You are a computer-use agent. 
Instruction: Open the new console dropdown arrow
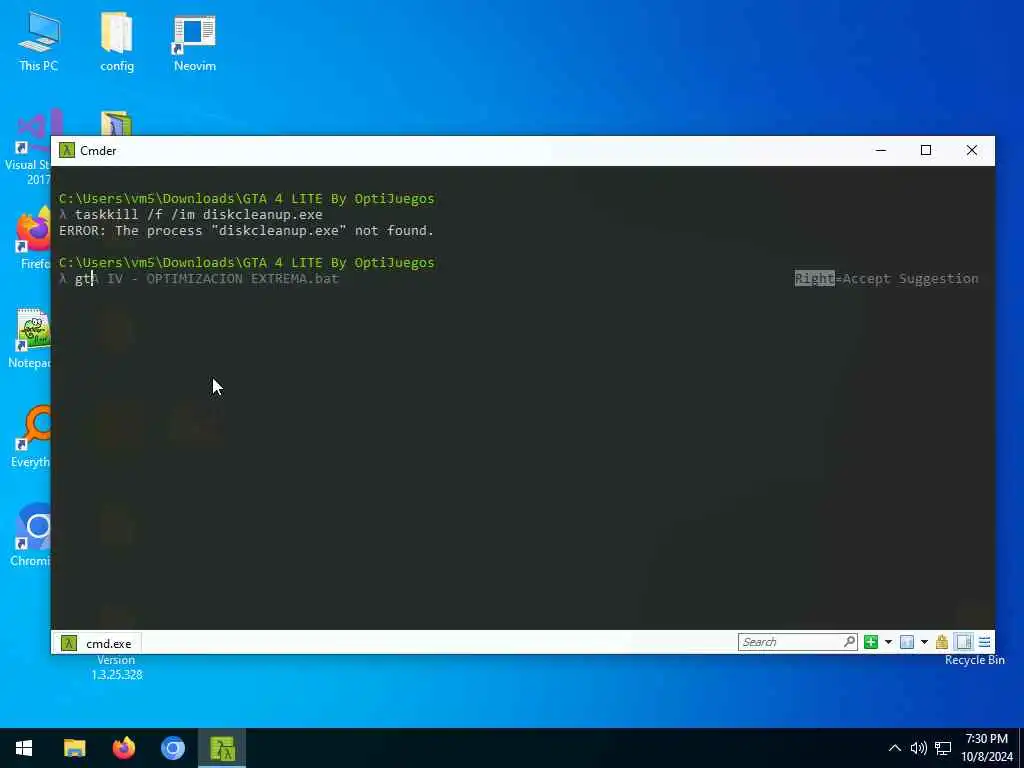pos(888,642)
